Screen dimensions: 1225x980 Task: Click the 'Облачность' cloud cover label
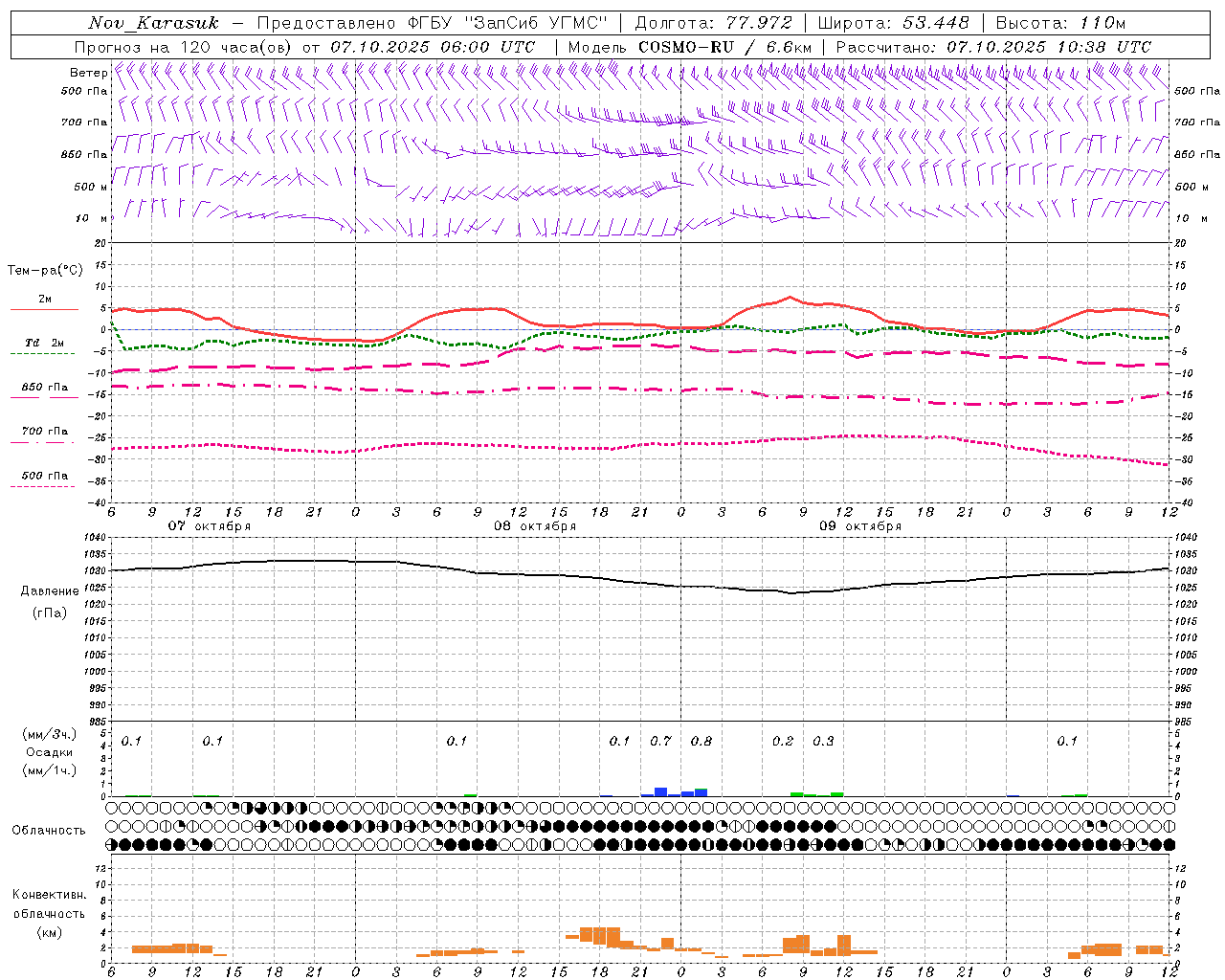click(x=49, y=831)
